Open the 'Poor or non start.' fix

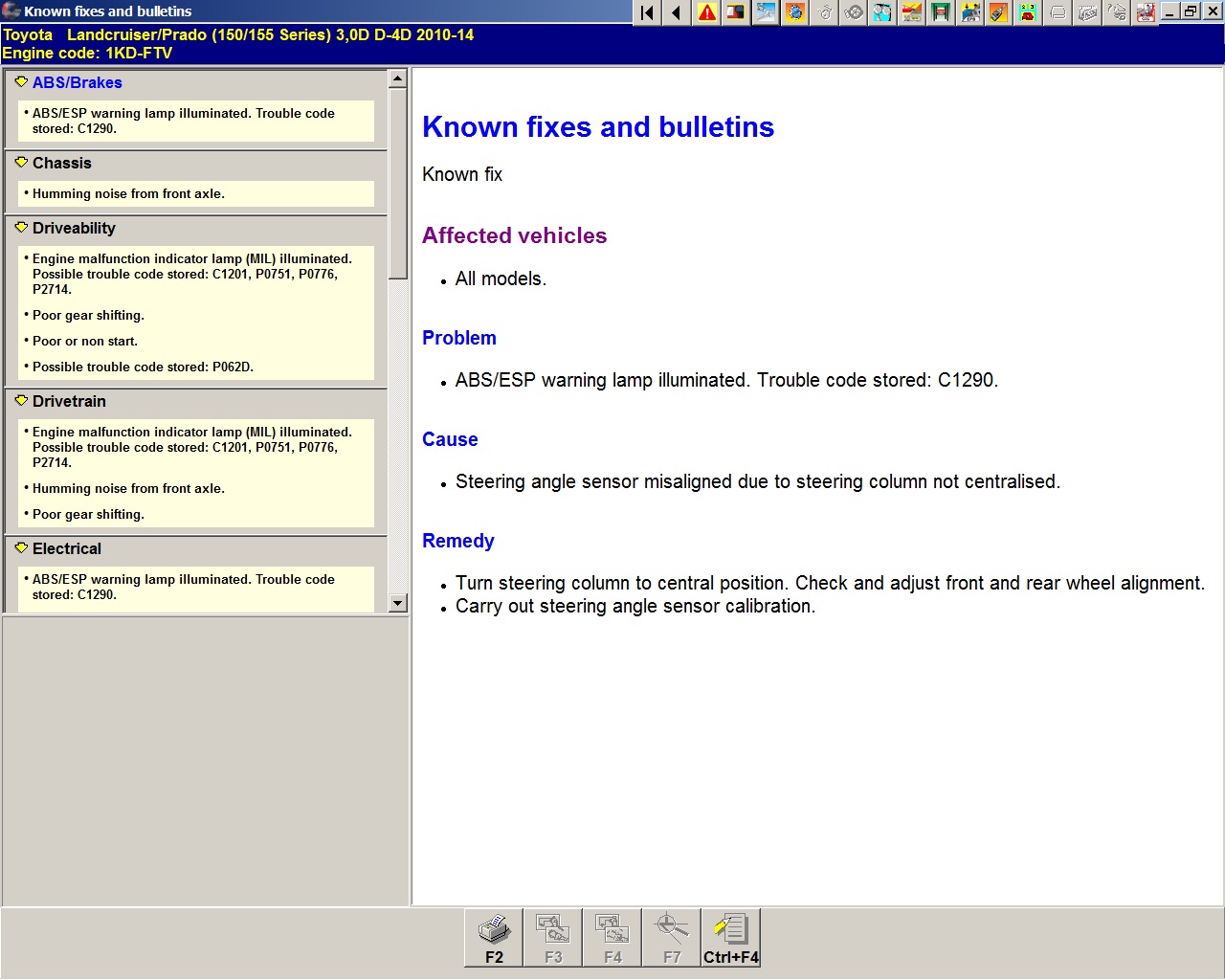click(x=85, y=341)
